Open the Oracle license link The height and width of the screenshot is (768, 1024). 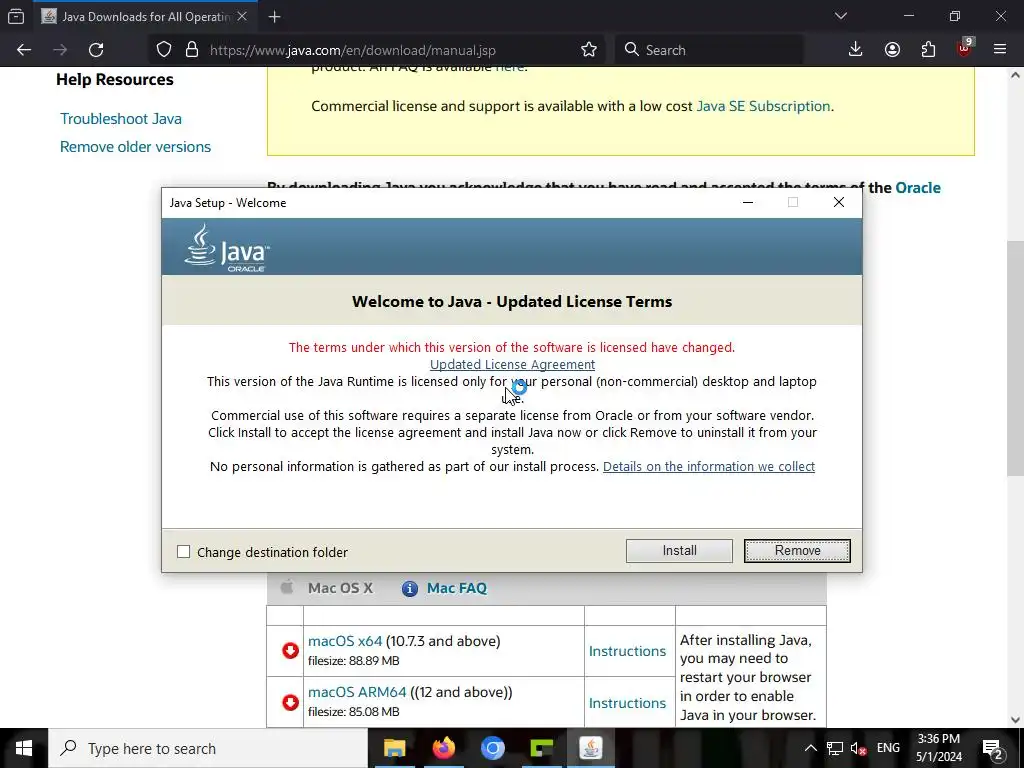coord(918,188)
